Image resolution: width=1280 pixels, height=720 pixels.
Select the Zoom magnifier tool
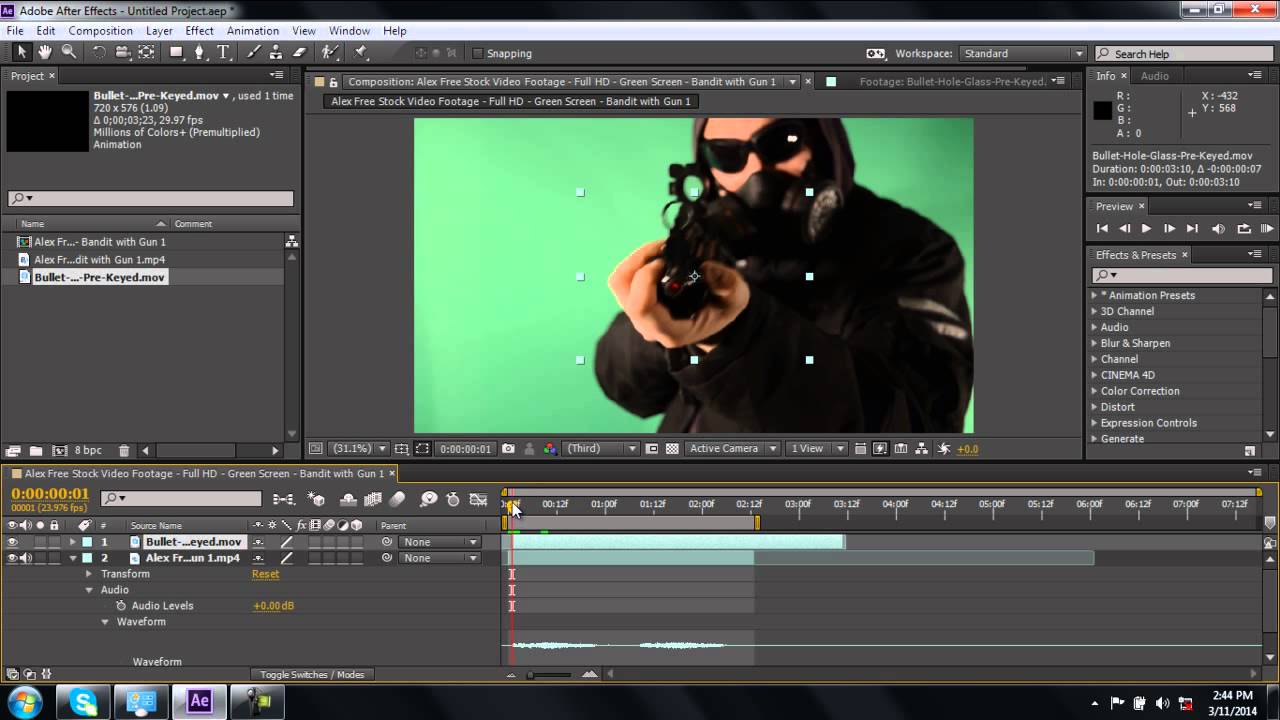pyautogui.click(x=69, y=52)
